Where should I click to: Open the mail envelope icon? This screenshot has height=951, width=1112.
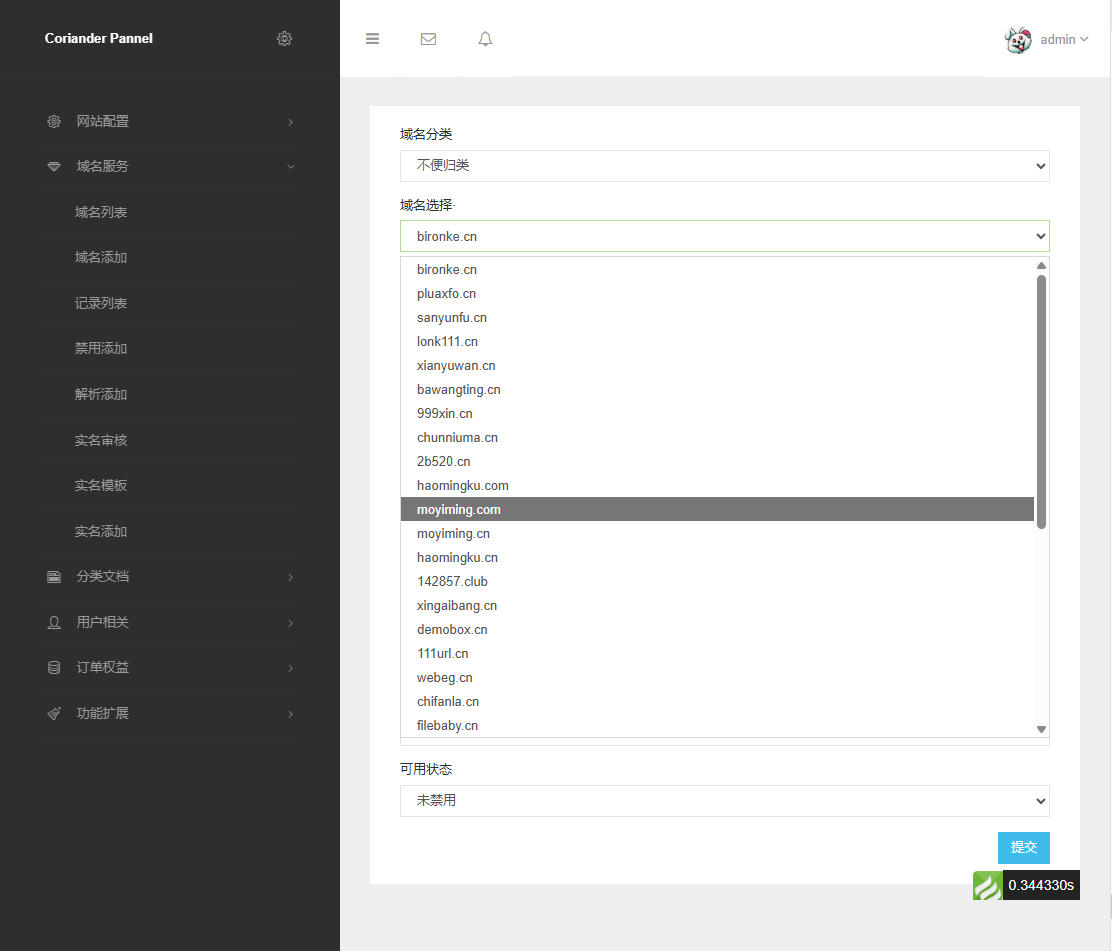point(428,39)
